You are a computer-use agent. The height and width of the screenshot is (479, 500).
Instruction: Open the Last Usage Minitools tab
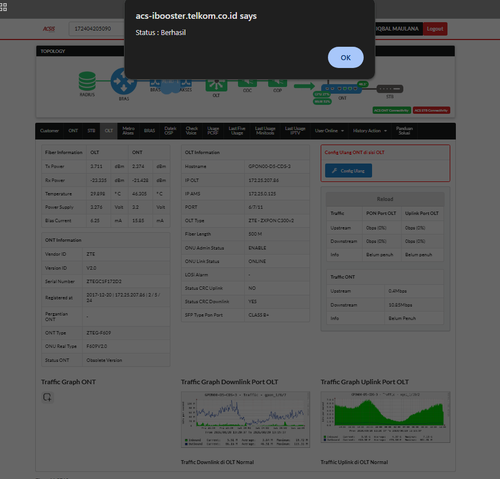pos(265,131)
